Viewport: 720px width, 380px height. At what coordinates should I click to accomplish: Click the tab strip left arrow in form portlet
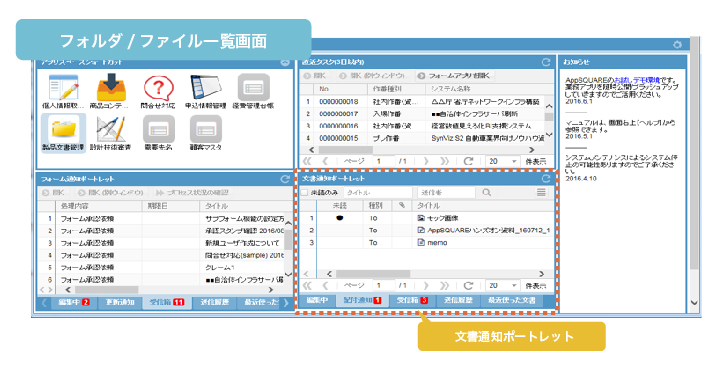[45, 302]
